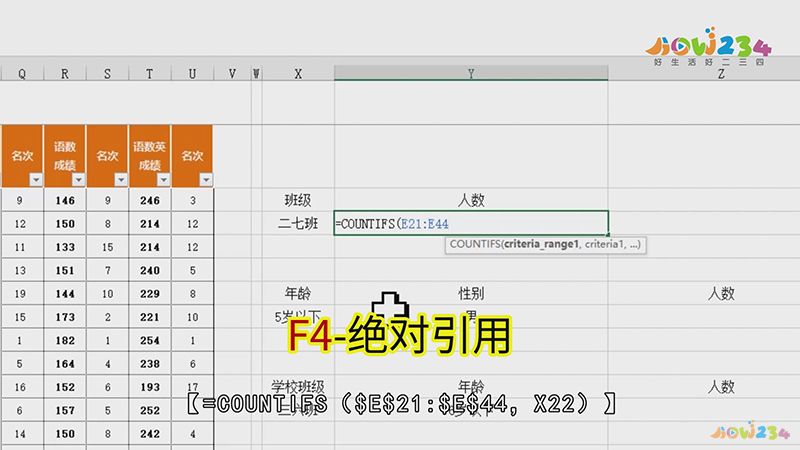This screenshot has height=450, width=800.
Task: Select cell with value 246
Action: tap(149, 201)
